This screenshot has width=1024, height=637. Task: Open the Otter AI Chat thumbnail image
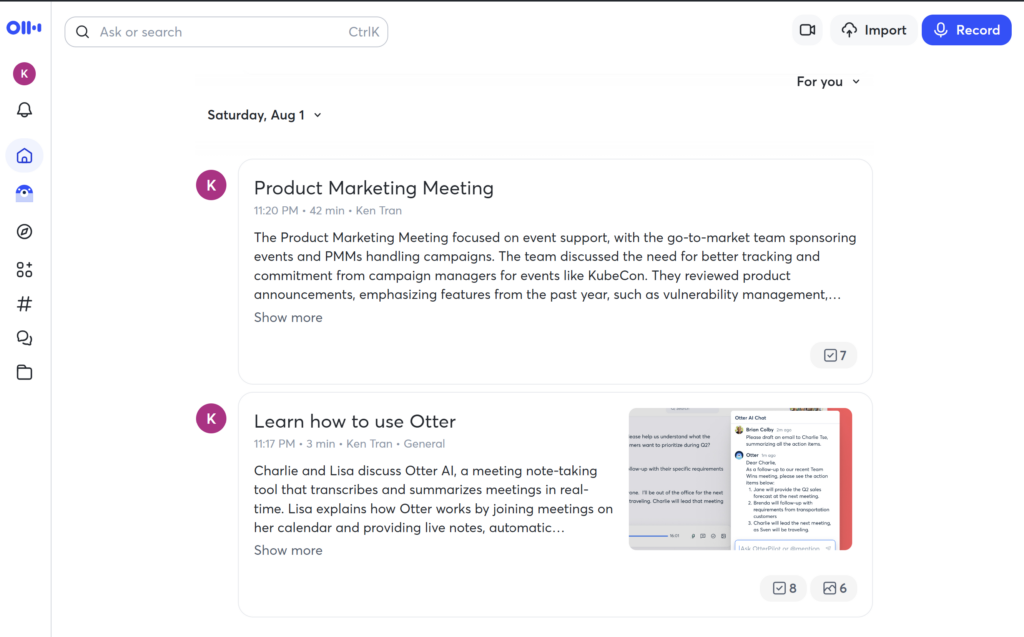pyautogui.click(x=741, y=479)
